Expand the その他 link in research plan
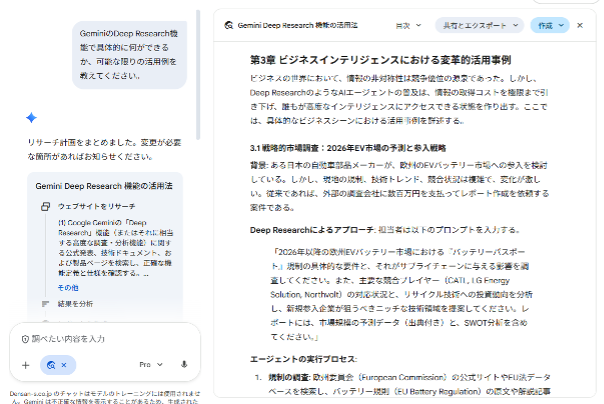The width and height of the screenshot is (604, 404). pyautogui.click(x=68, y=288)
